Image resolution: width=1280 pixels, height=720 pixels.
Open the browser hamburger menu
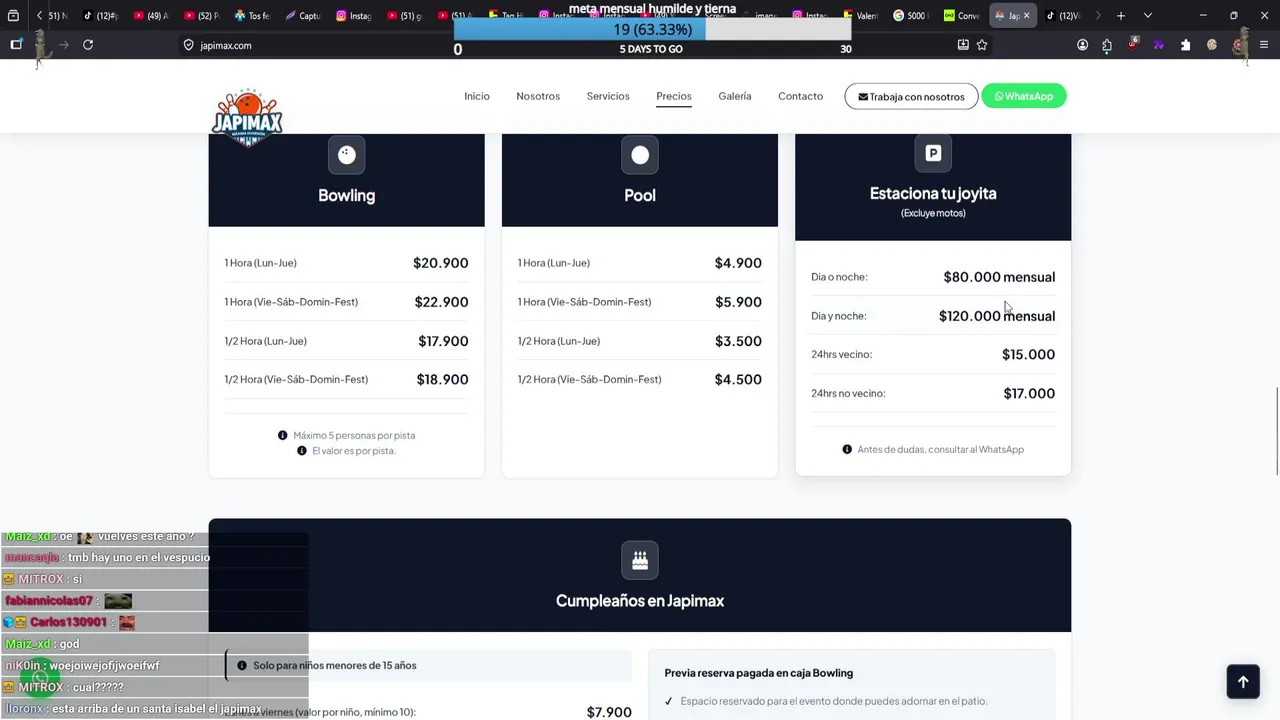[1264, 45]
